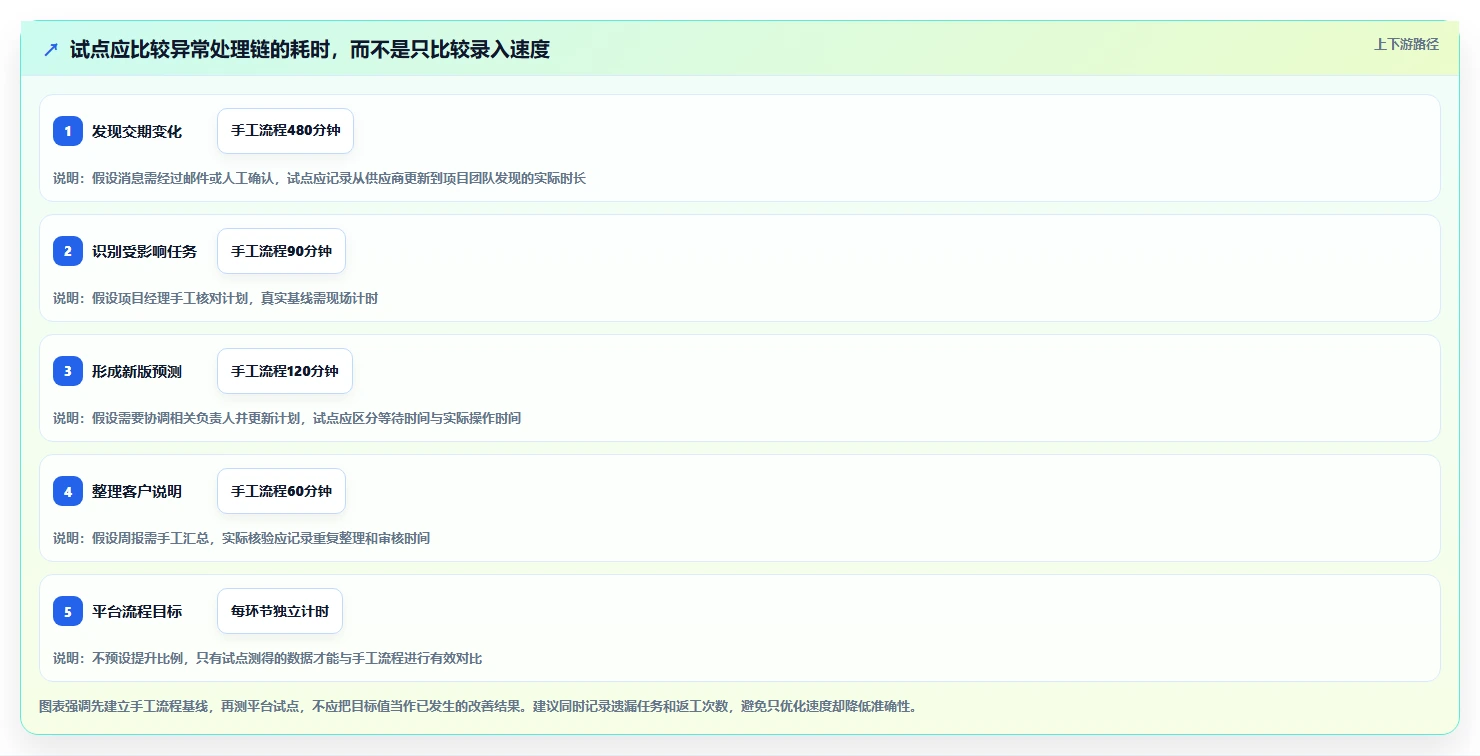Click the note 不预设提升比例

click(267, 658)
